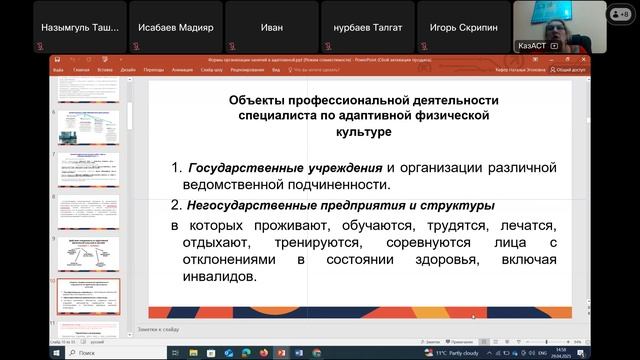Screen dimensions: 640x360
Task: Click the zoom slider handle in the status bar
Action: pos(547,342)
